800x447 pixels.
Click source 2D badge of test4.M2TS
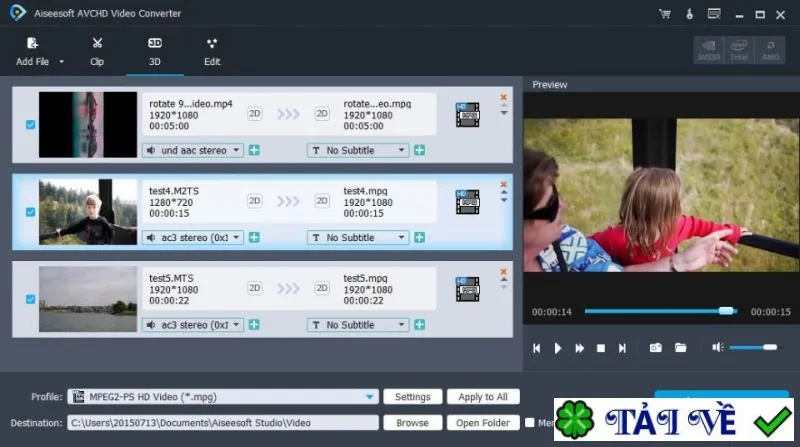(x=255, y=201)
